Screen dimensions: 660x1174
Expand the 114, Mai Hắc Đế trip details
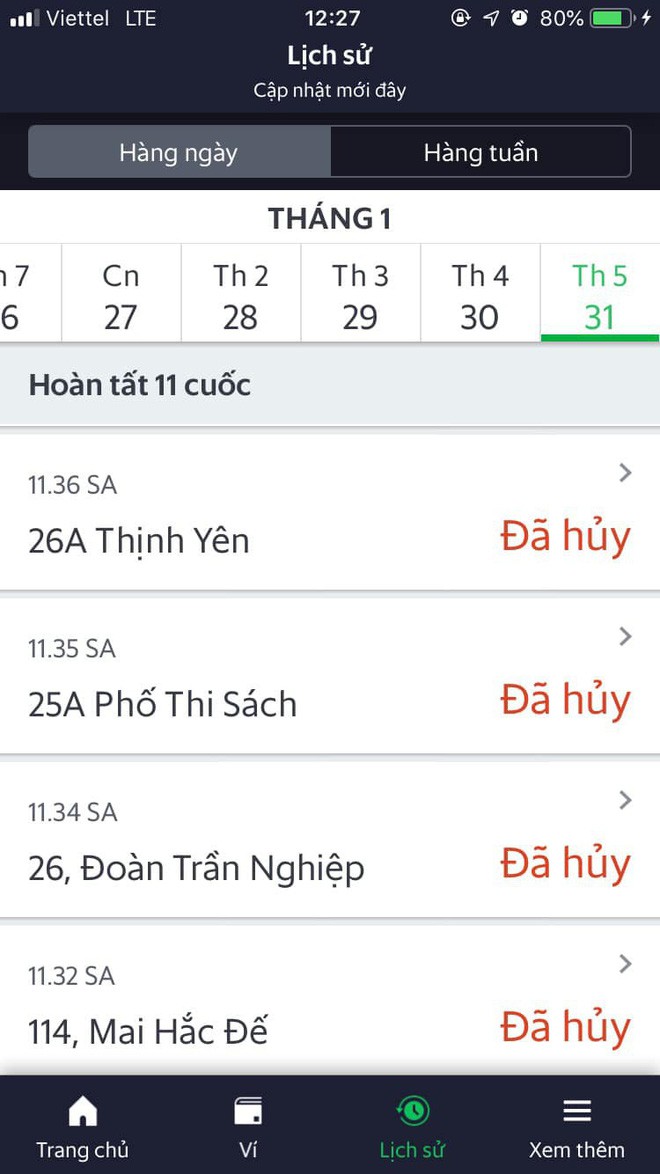click(625, 963)
